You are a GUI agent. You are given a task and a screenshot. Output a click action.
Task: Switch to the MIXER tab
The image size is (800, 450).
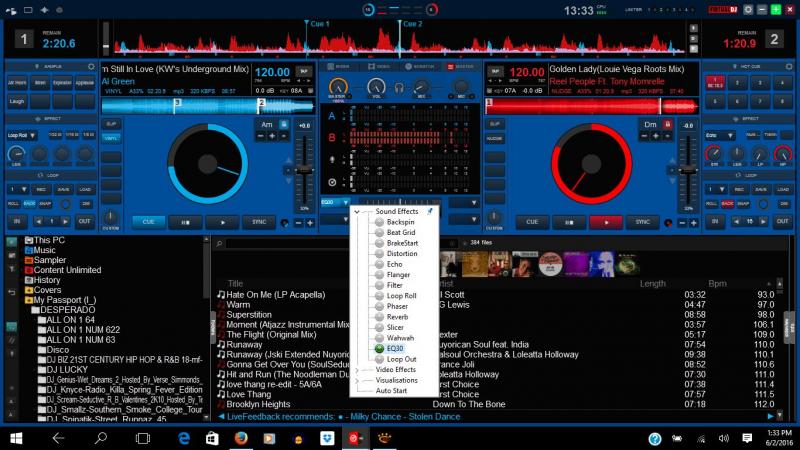coord(338,66)
